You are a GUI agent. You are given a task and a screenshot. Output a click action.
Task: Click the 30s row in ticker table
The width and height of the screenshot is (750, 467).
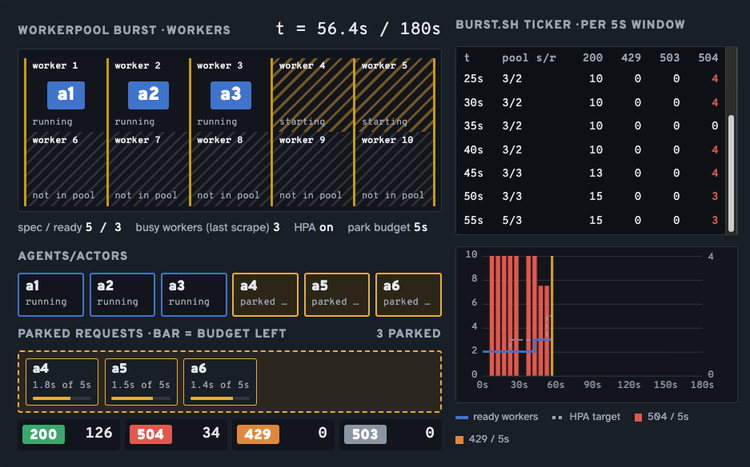point(591,102)
